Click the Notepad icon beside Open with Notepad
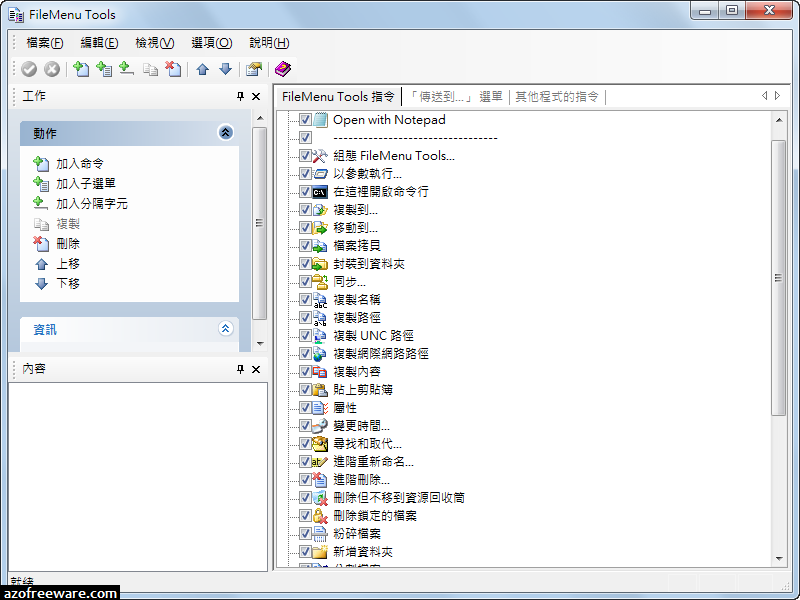800x600 pixels. (x=320, y=120)
